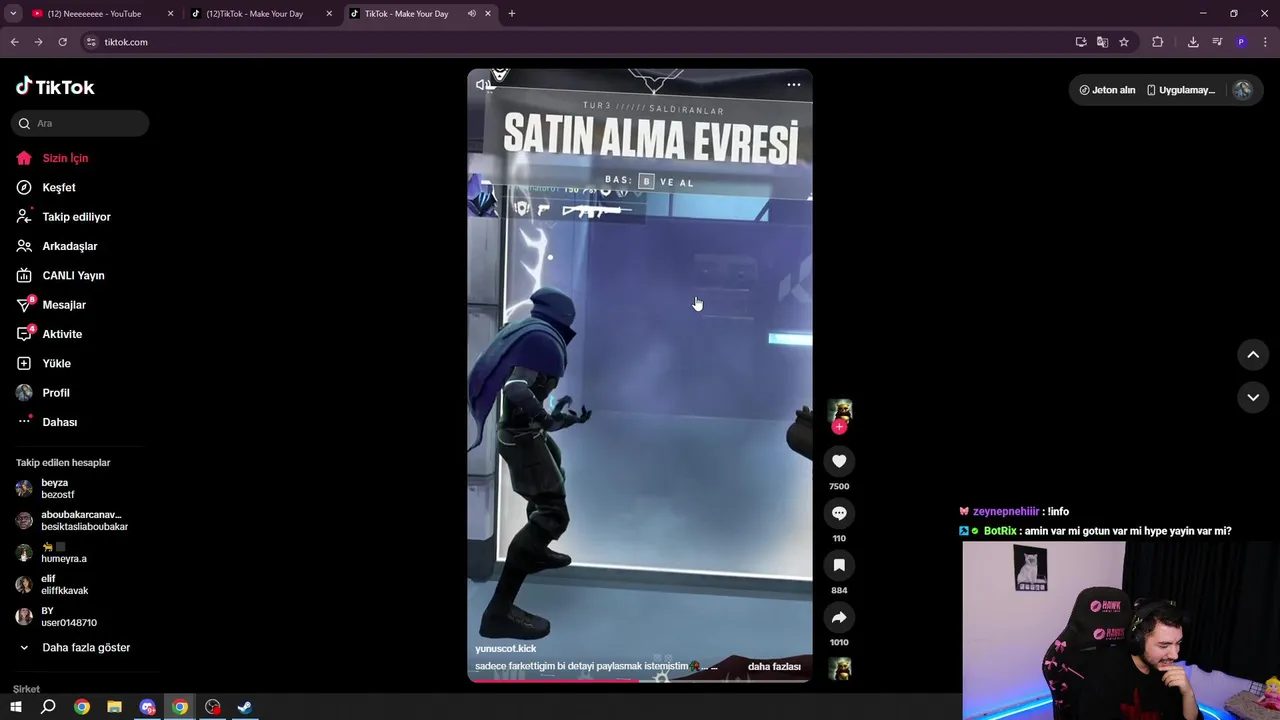This screenshot has width=1280, height=720.
Task: Open Windows taskbar search
Action: (48, 707)
